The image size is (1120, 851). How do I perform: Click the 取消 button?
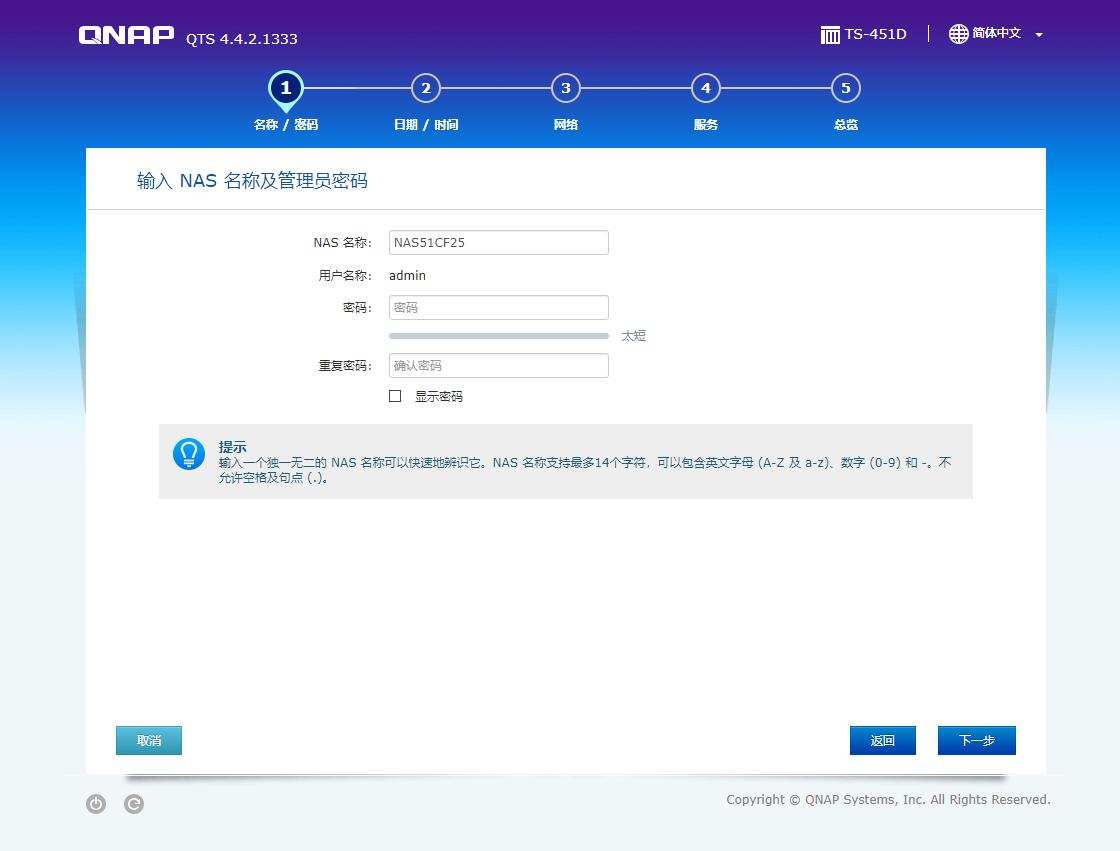148,740
